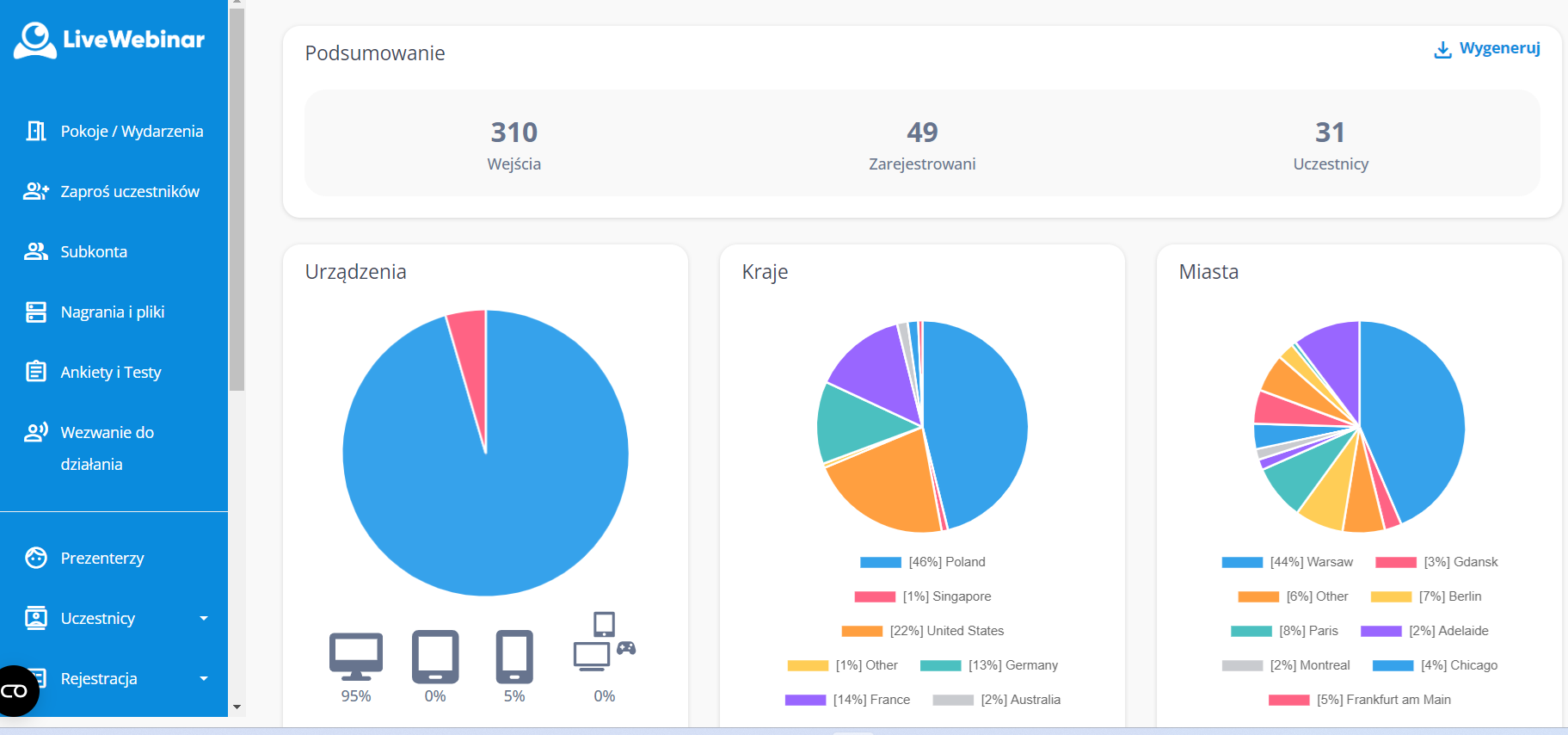The width and height of the screenshot is (1568, 735).
Task: Expand the Uczestnicy submenu arrow
Action: [x=204, y=618]
